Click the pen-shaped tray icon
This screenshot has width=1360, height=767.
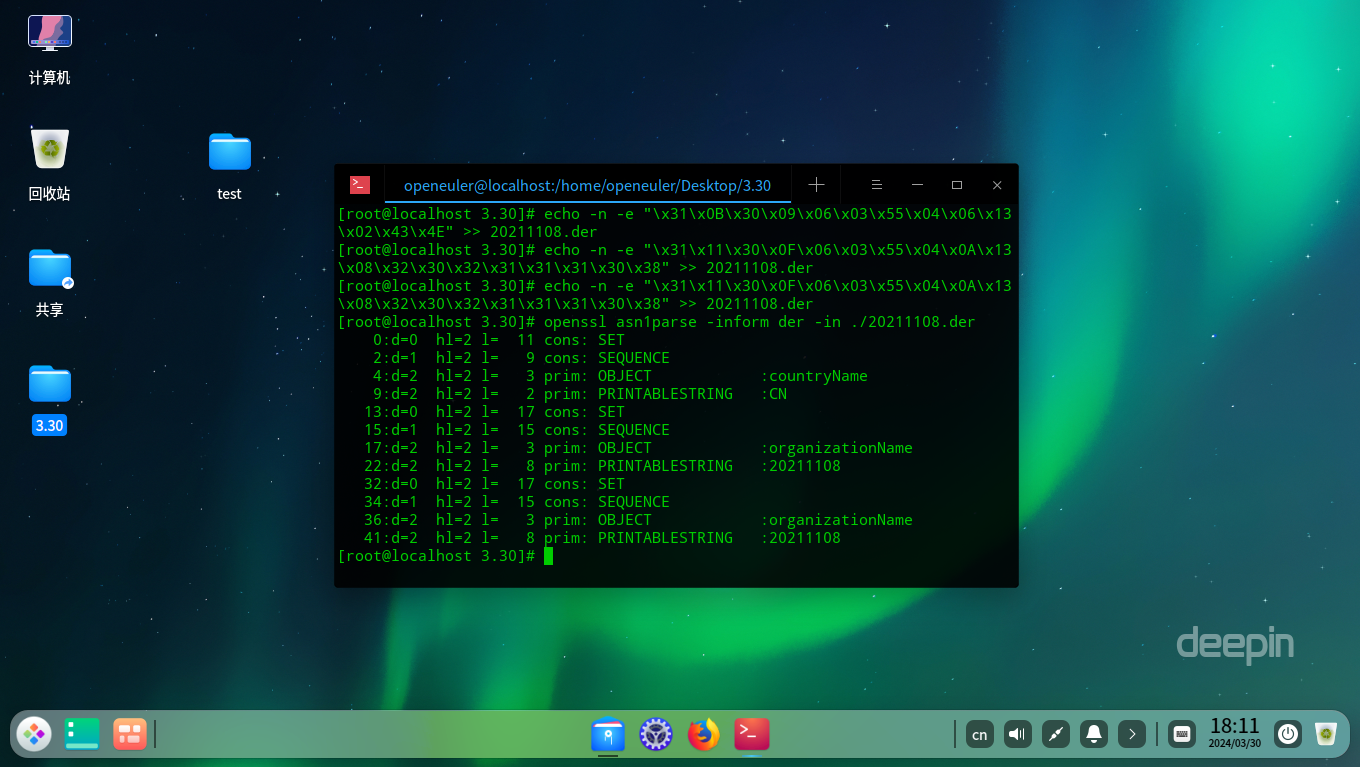click(1056, 734)
